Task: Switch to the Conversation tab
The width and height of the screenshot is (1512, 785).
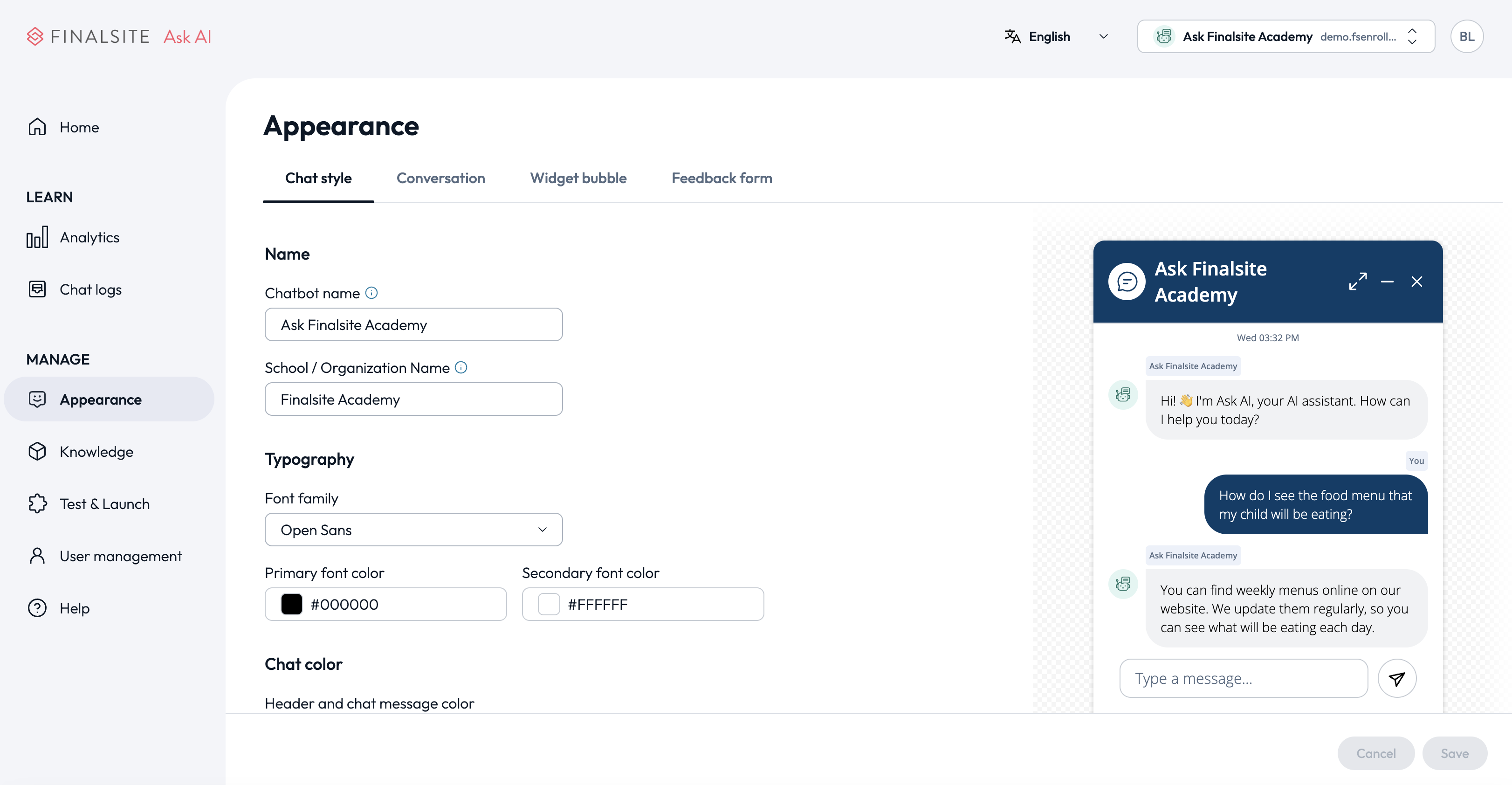Action: click(440, 179)
